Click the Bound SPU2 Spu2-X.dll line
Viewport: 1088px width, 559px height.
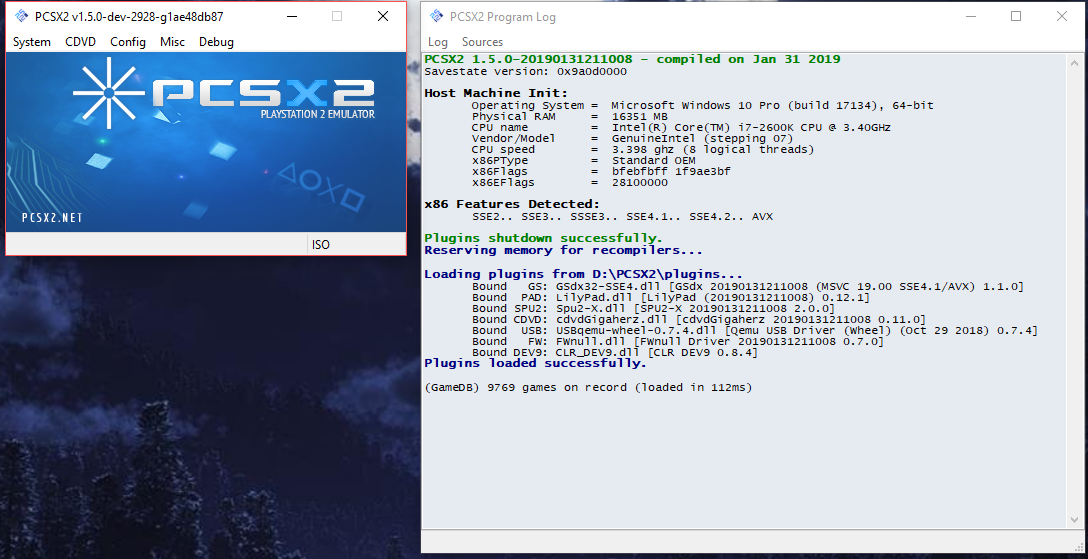pos(654,309)
